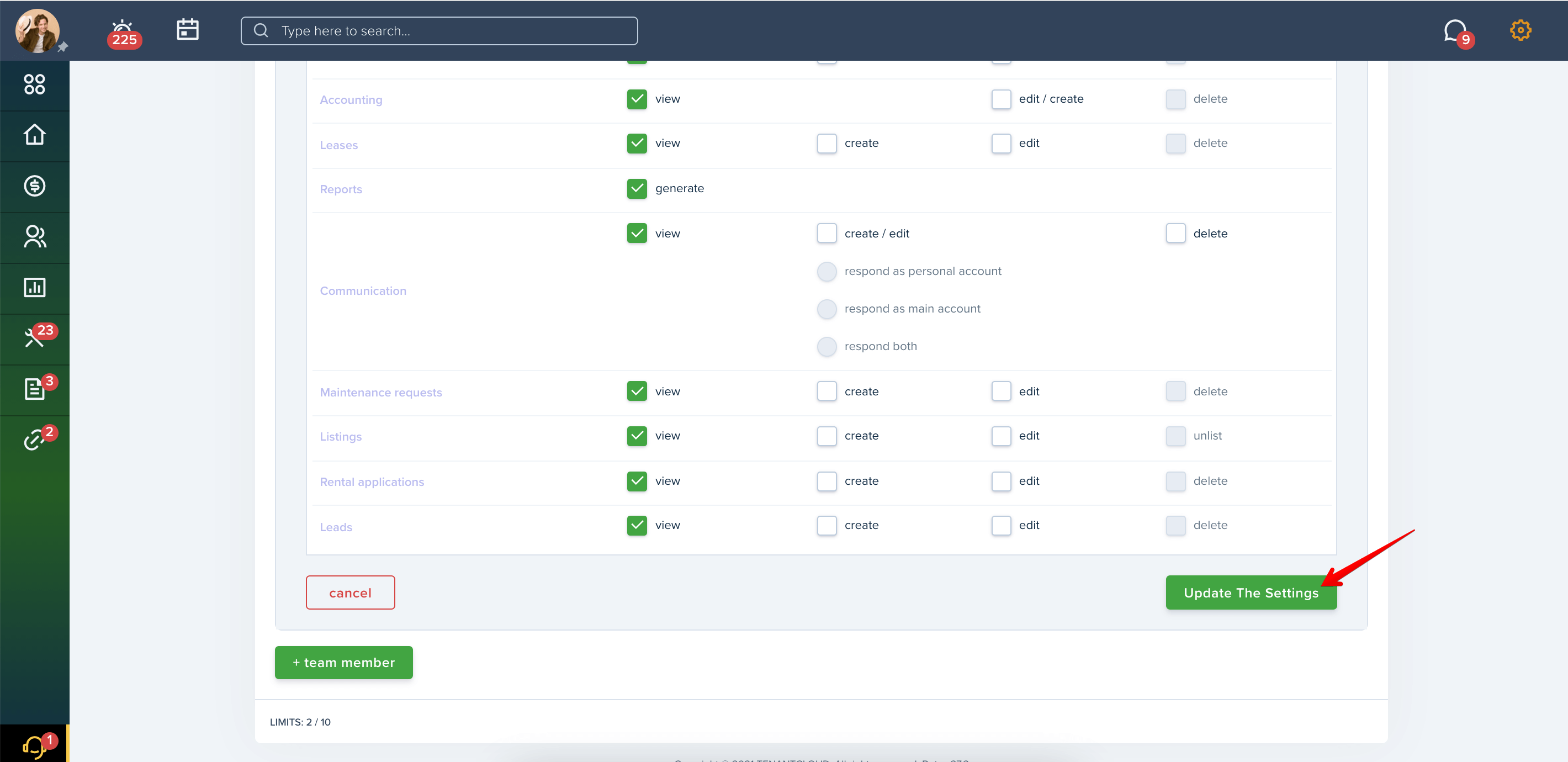The height and width of the screenshot is (762, 1568).
Task: Uncheck Maintenance requests view permission
Action: click(x=637, y=391)
